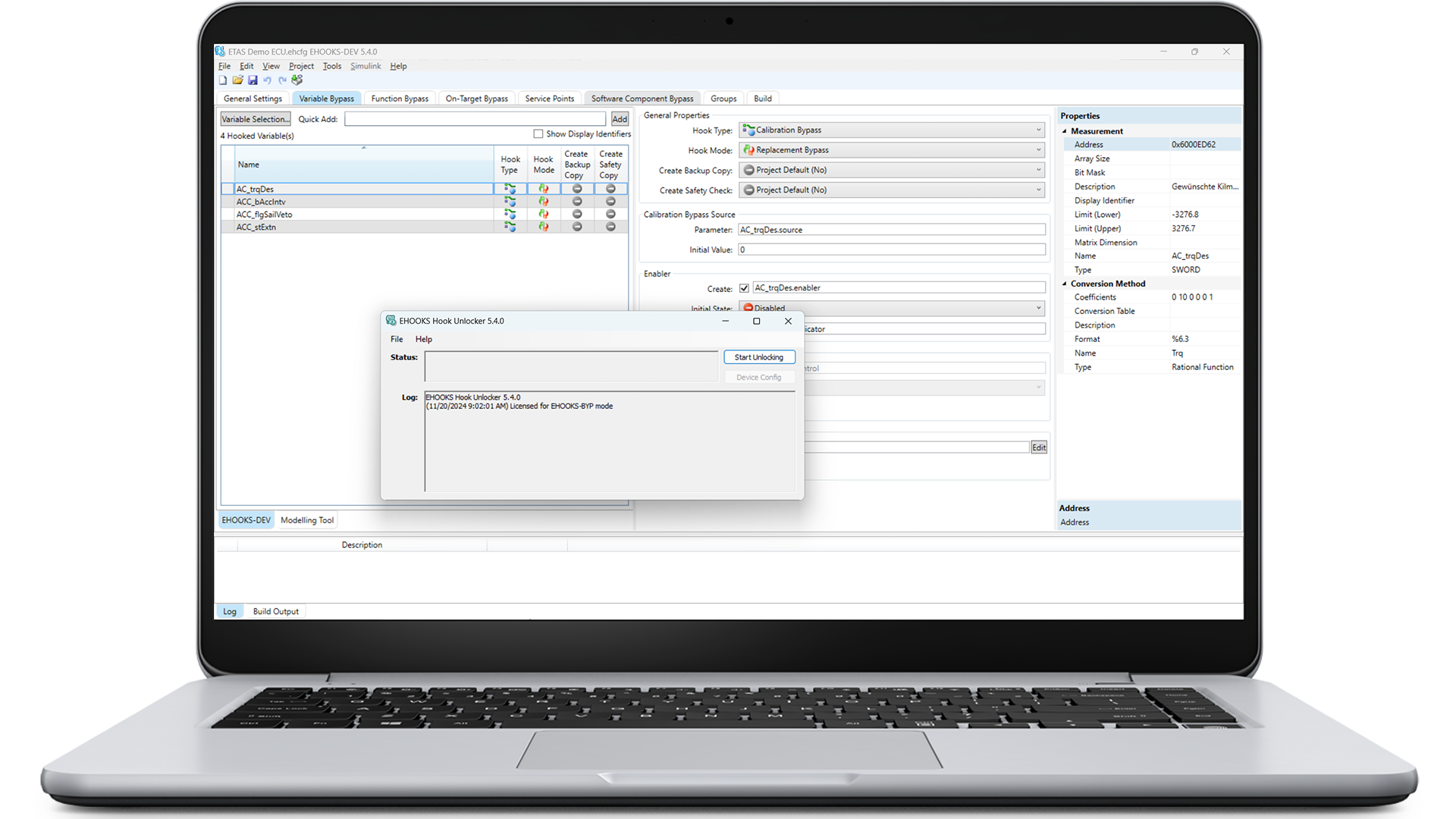This screenshot has height=819, width=1456.
Task: Open the Build Output tab
Action: [276, 611]
